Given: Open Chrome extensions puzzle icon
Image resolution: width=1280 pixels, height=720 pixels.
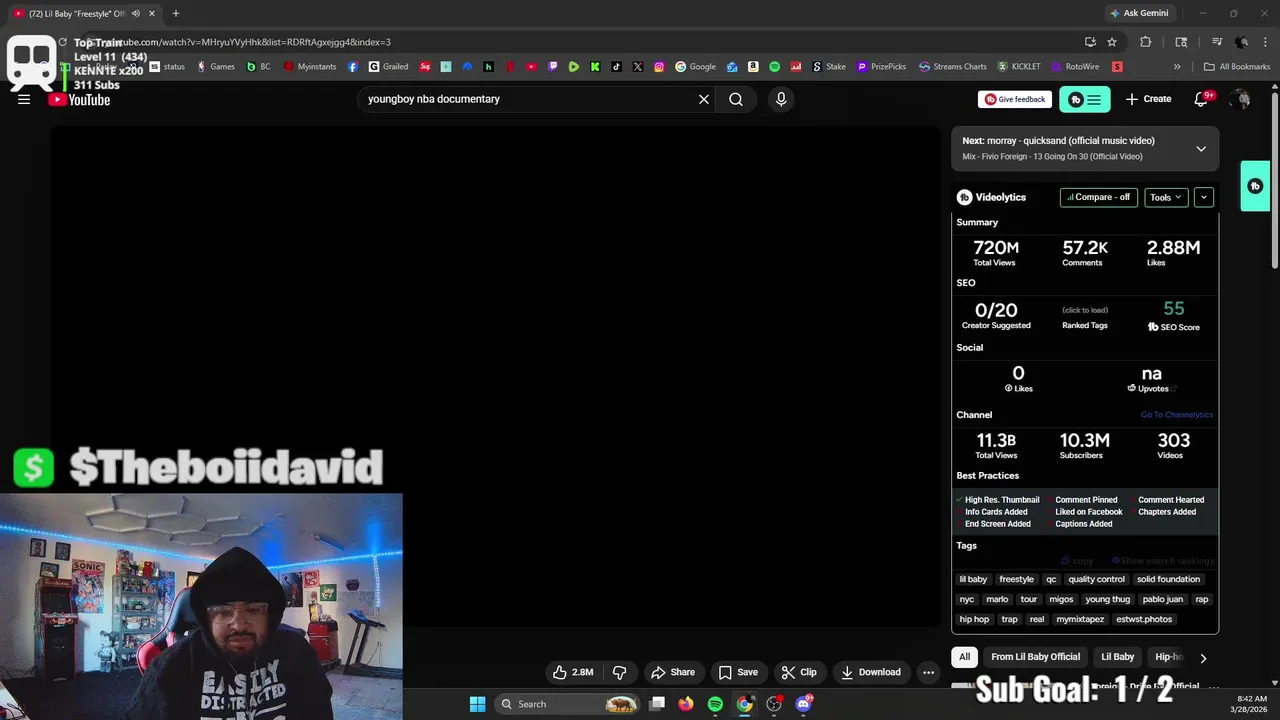Looking at the screenshot, I should tap(1146, 42).
